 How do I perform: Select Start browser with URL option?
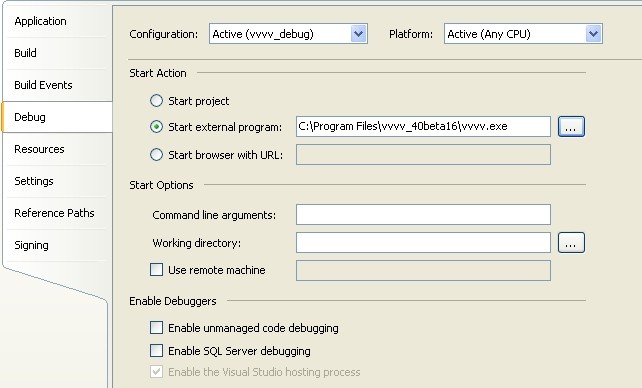156,155
